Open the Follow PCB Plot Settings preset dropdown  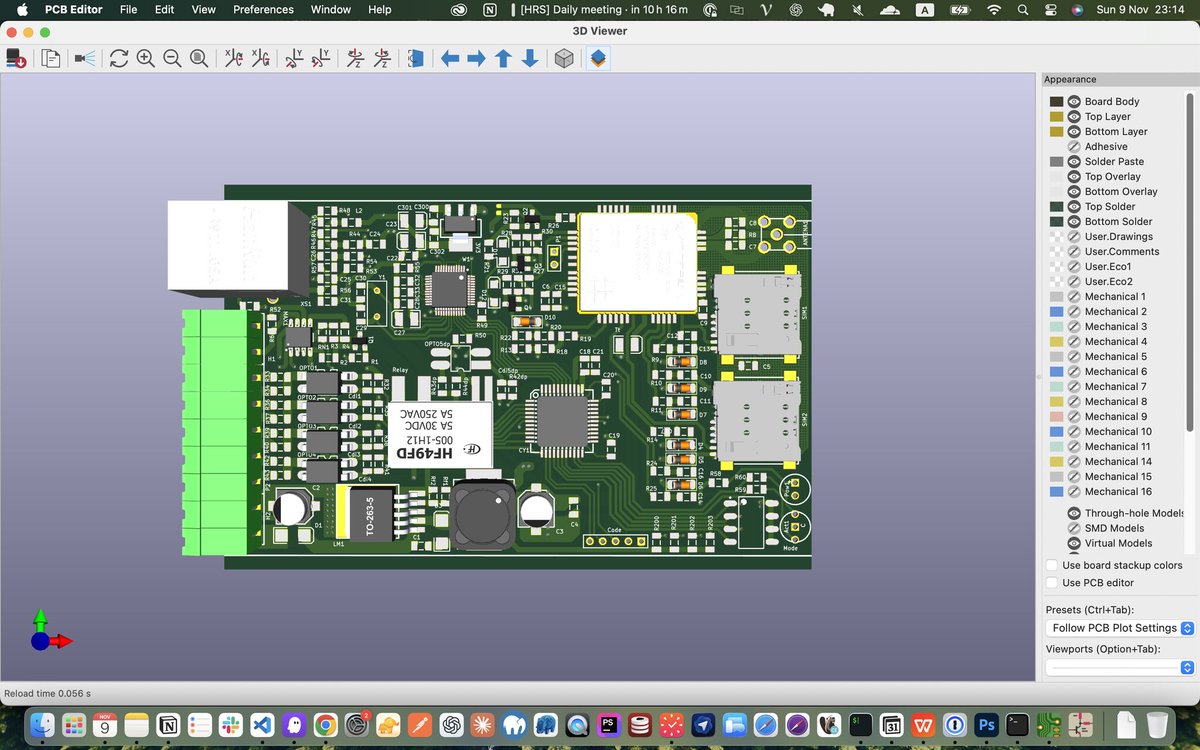[x=1119, y=628]
